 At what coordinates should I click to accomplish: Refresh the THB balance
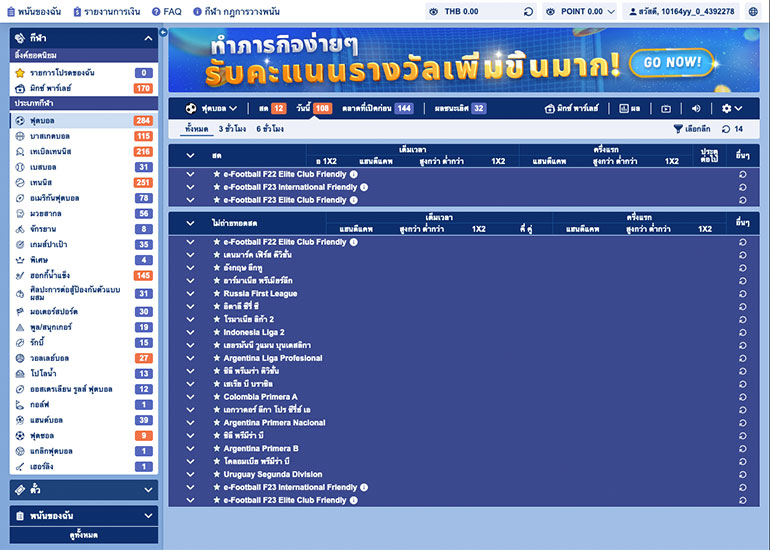point(528,12)
